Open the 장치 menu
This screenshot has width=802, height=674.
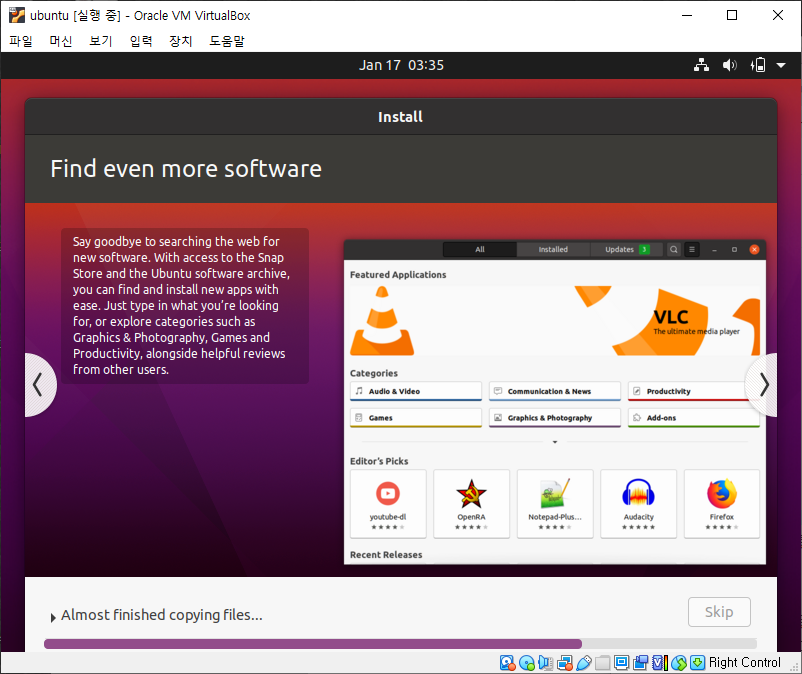coord(181,40)
